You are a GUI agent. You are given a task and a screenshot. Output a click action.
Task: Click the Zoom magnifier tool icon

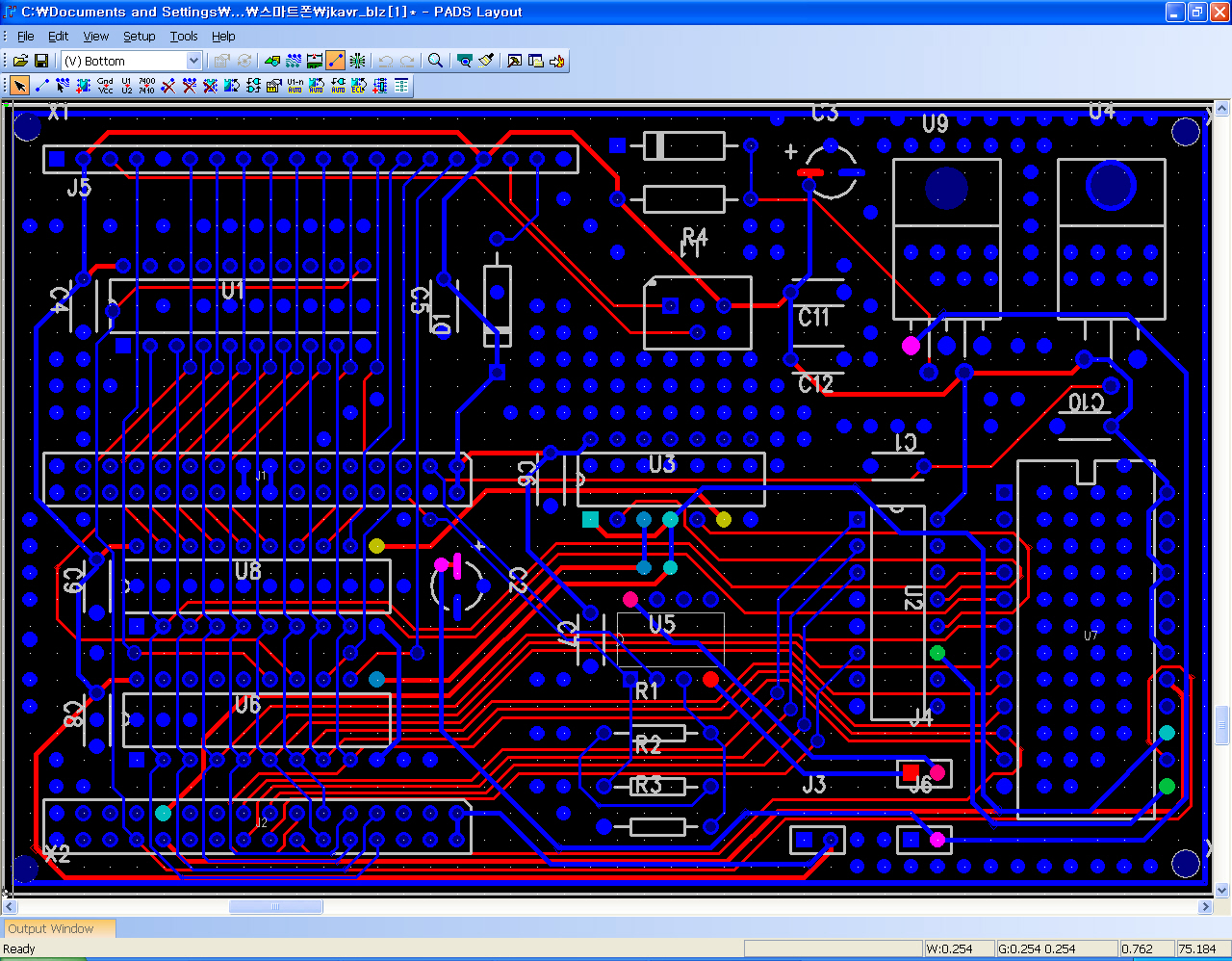436,61
